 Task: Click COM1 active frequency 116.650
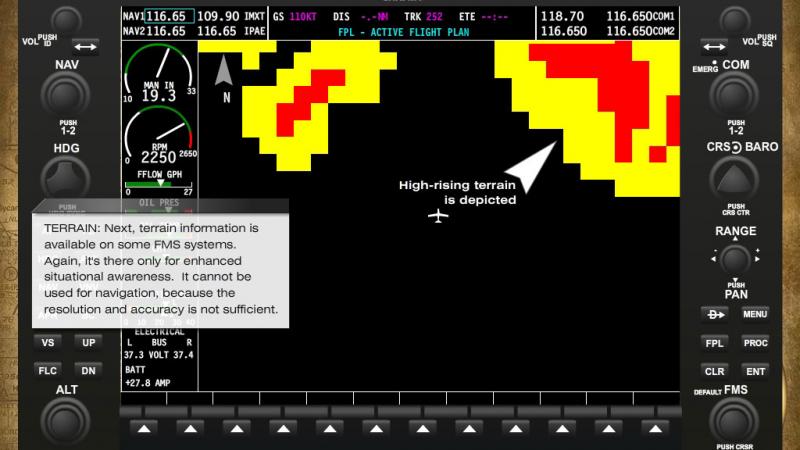point(629,16)
